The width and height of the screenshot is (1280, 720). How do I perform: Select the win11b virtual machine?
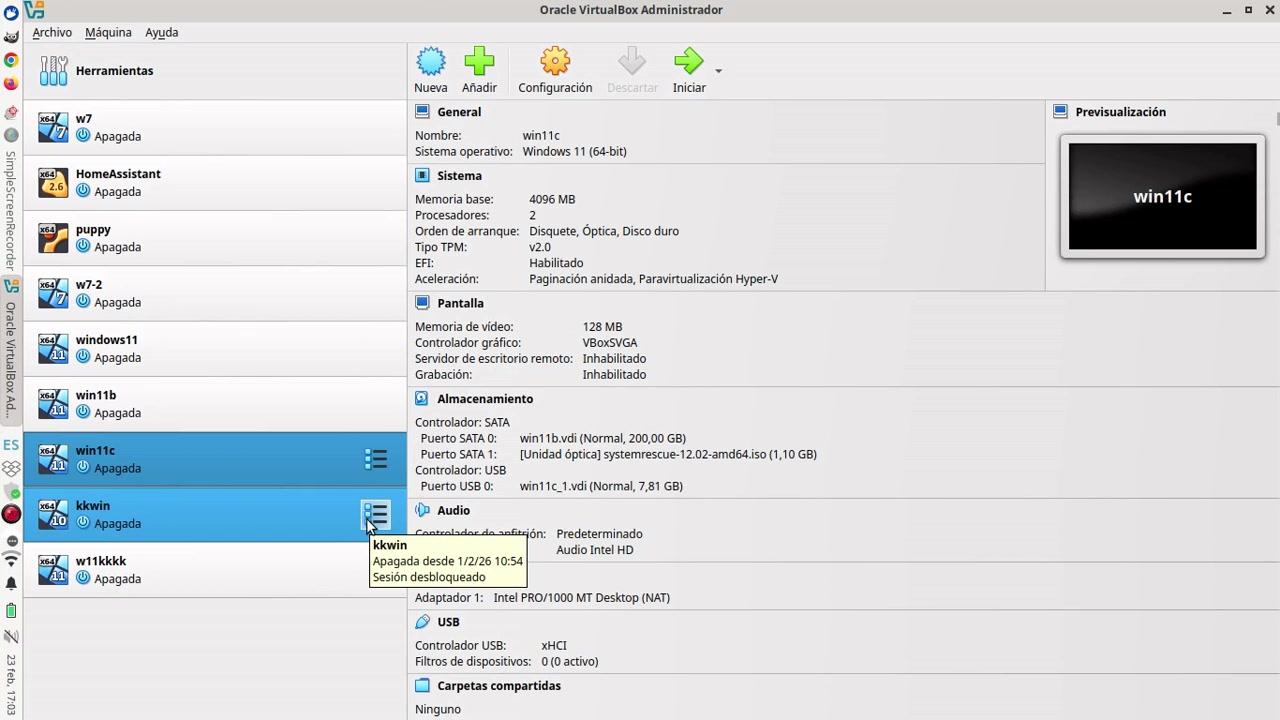coord(215,404)
